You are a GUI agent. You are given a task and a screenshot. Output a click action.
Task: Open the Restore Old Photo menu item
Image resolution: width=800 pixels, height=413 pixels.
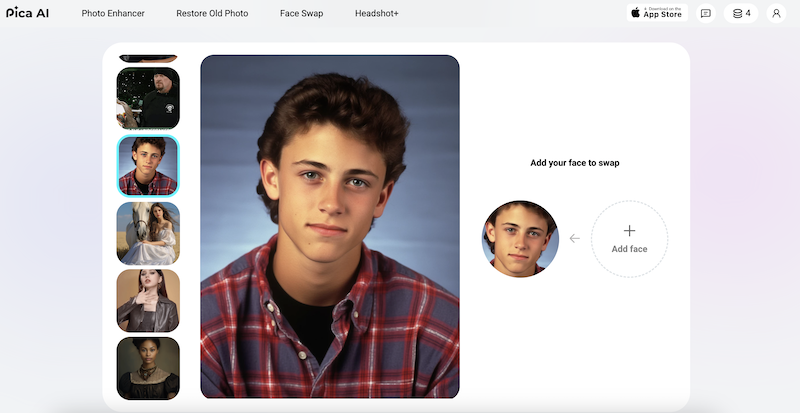[212, 13]
